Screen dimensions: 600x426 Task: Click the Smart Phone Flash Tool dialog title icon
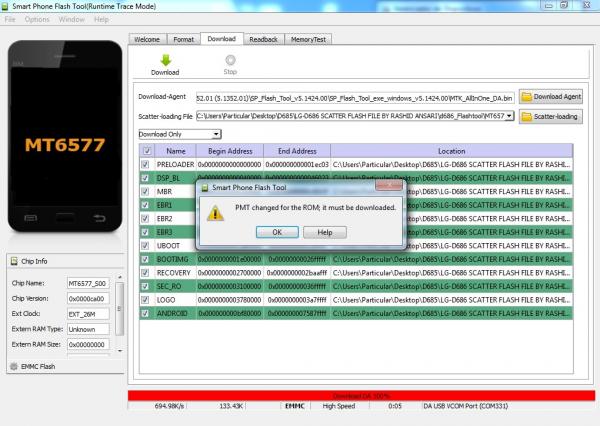pyautogui.click(x=205, y=188)
